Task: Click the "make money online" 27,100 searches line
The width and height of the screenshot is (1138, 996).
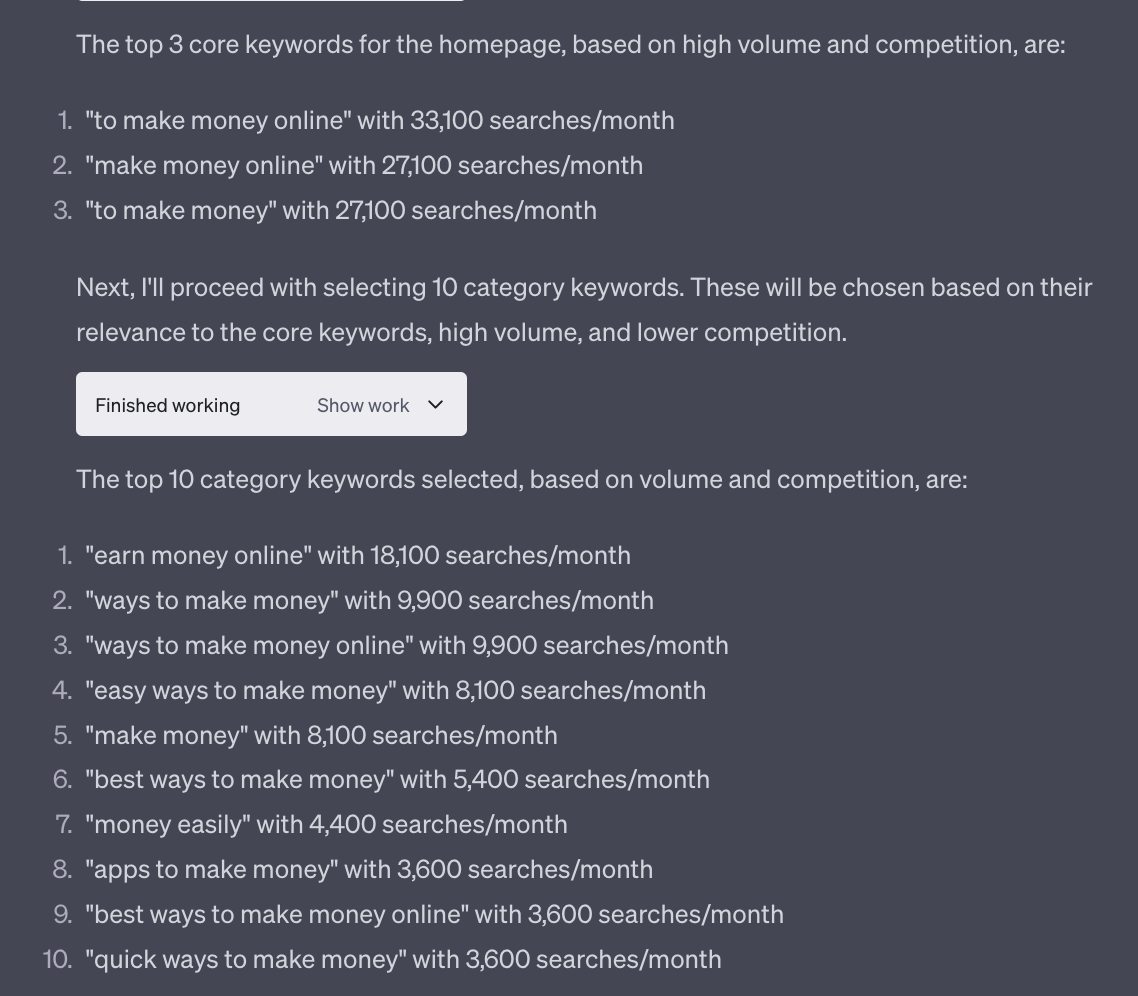Action: [364, 165]
